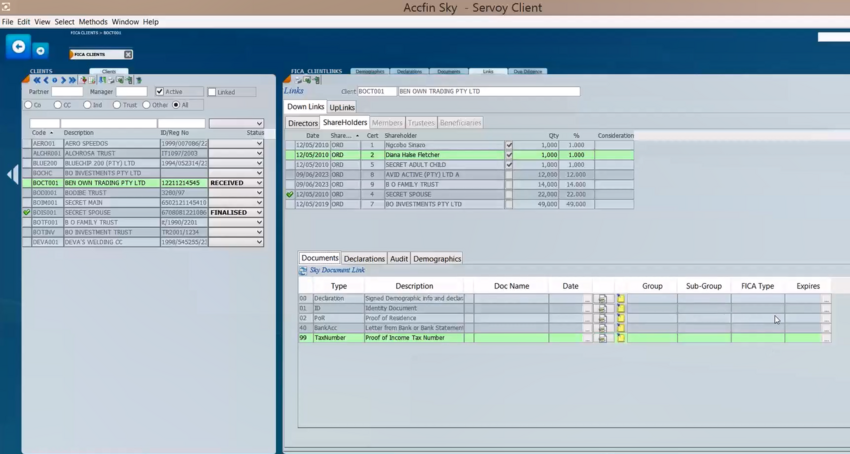
Task: Click the Sky Document Link icon
Action: (x=303, y=271)
